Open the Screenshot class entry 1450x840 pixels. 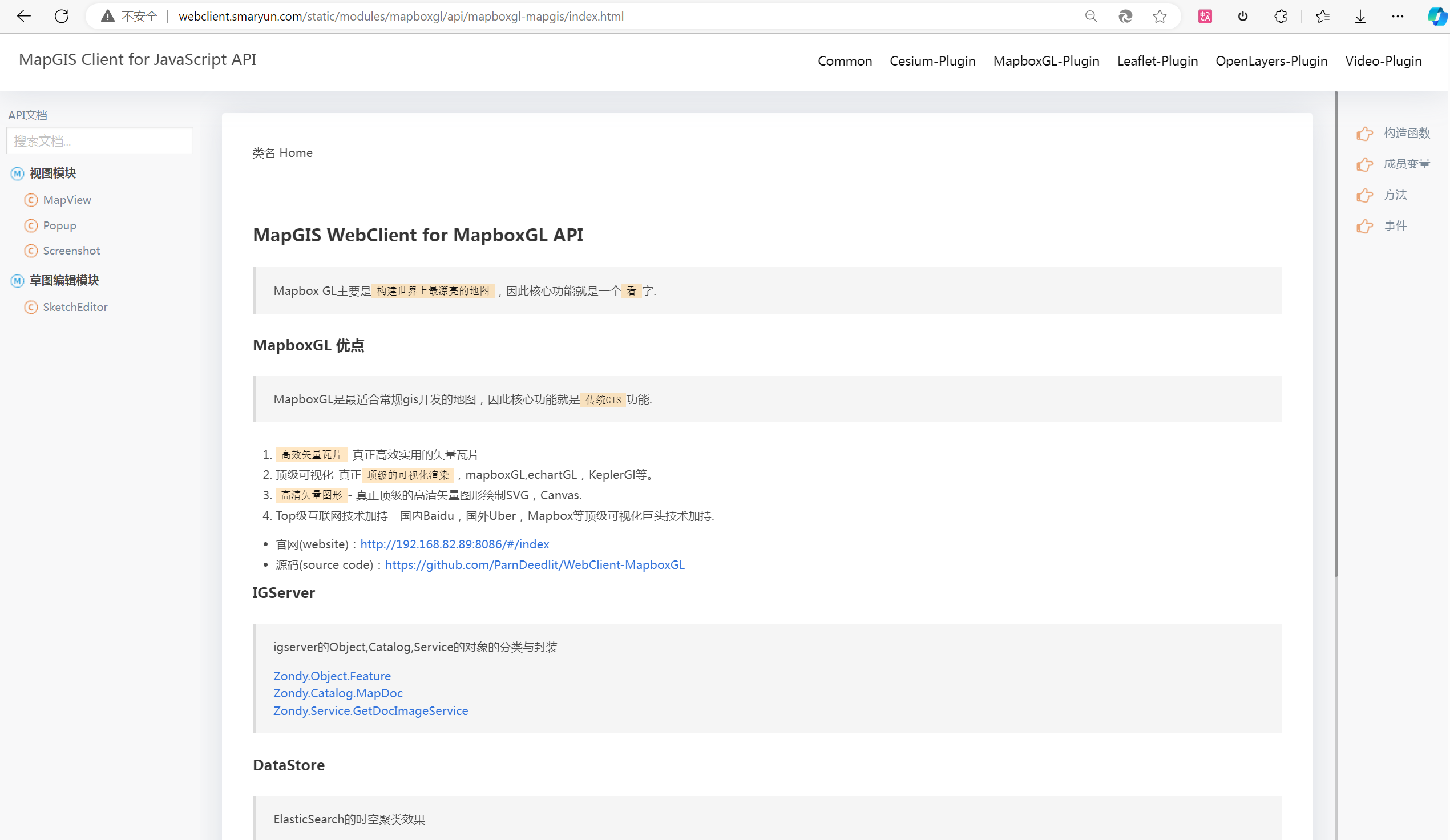click(71, 251)
